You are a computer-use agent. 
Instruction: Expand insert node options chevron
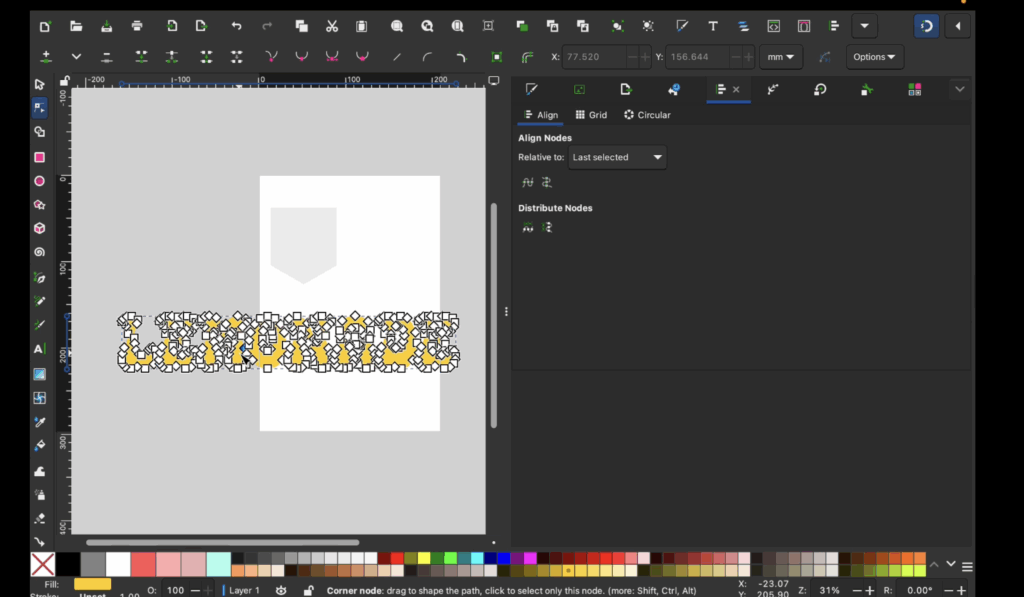pyautogui.click(x=76, y=57)
